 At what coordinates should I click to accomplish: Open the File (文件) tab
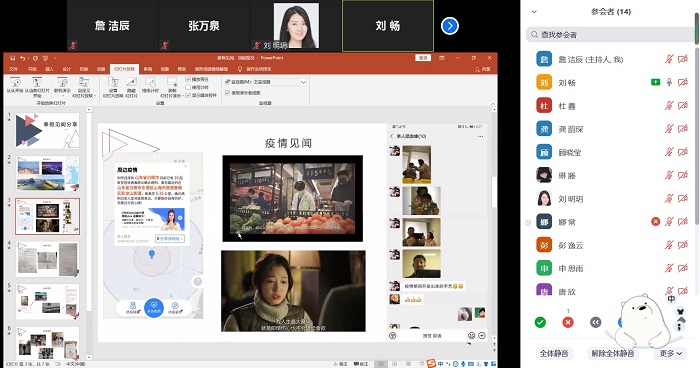(13, 69)
